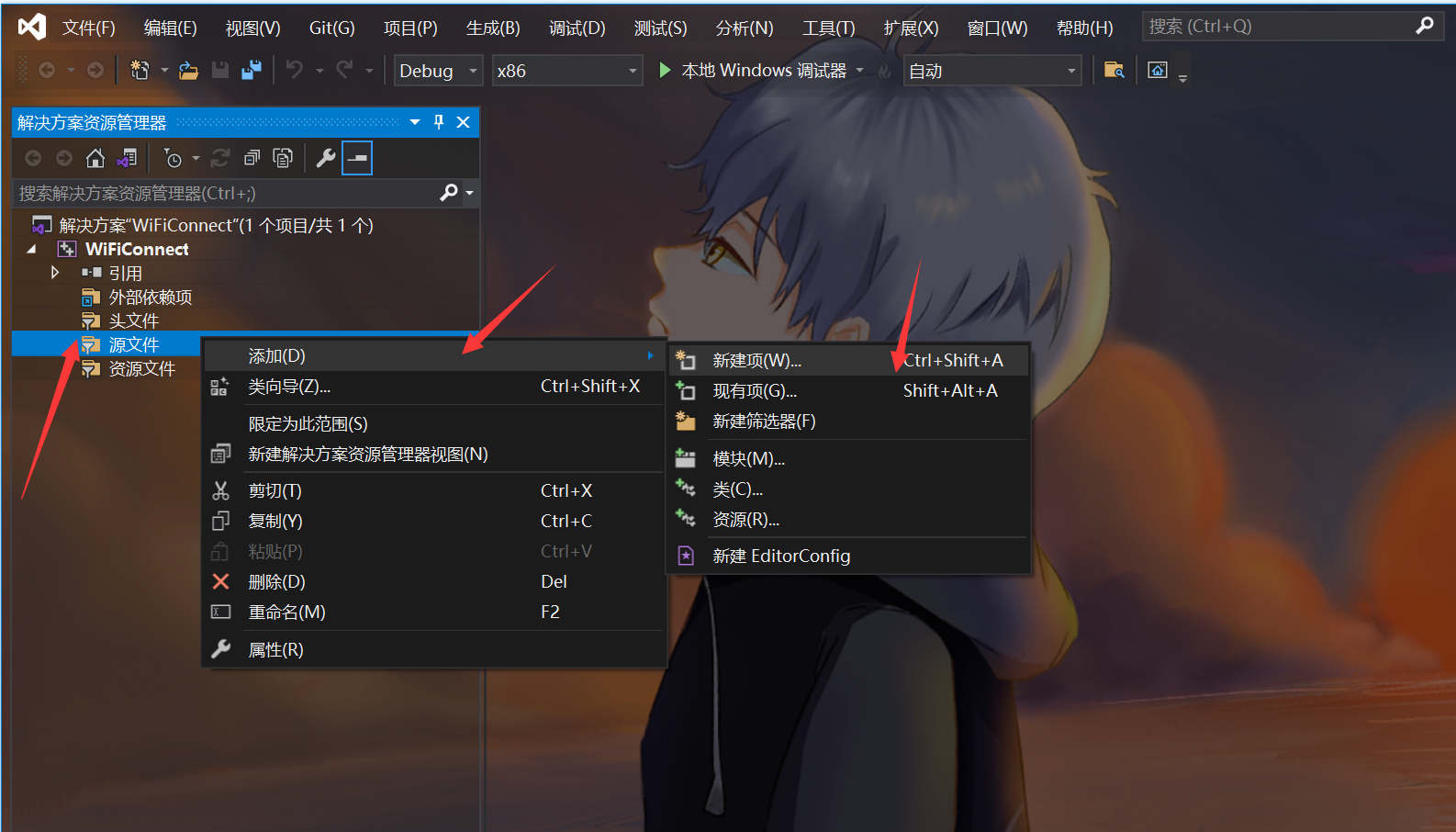Open the Undo history dropdown arrow
This screenshot has width=1456, height=832.
(319, 70)
